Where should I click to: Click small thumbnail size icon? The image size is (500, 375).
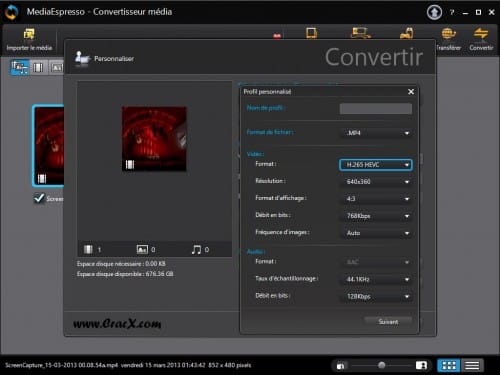pos(340,366)
